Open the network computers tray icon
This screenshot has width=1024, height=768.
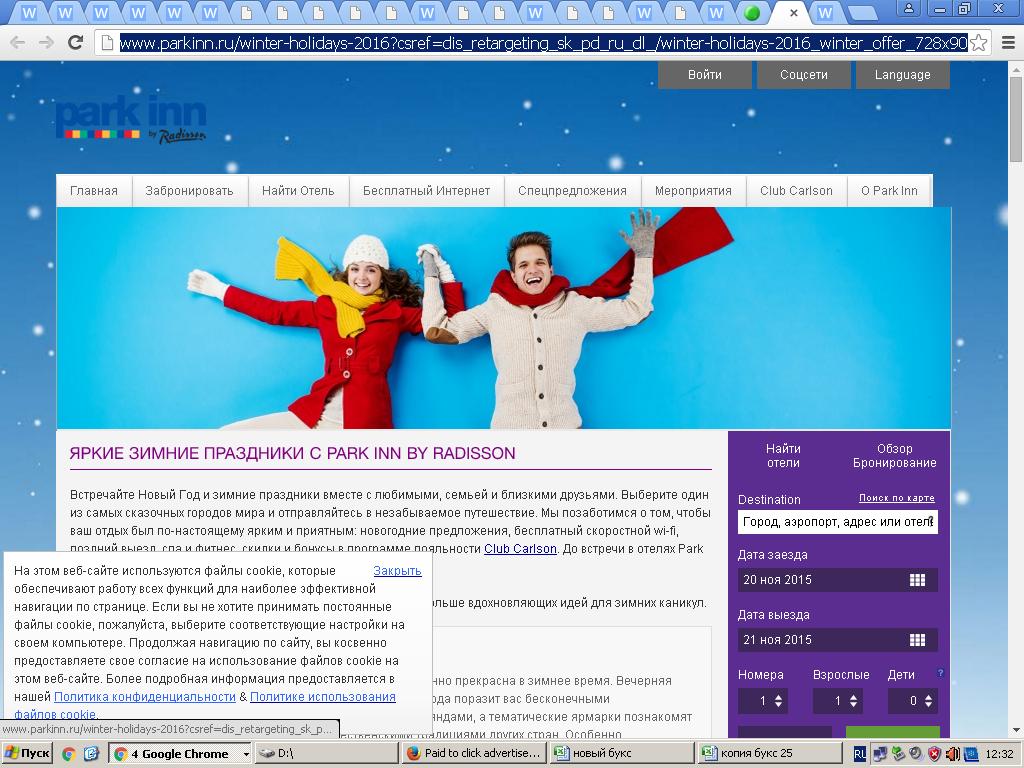tap(880, 754)
